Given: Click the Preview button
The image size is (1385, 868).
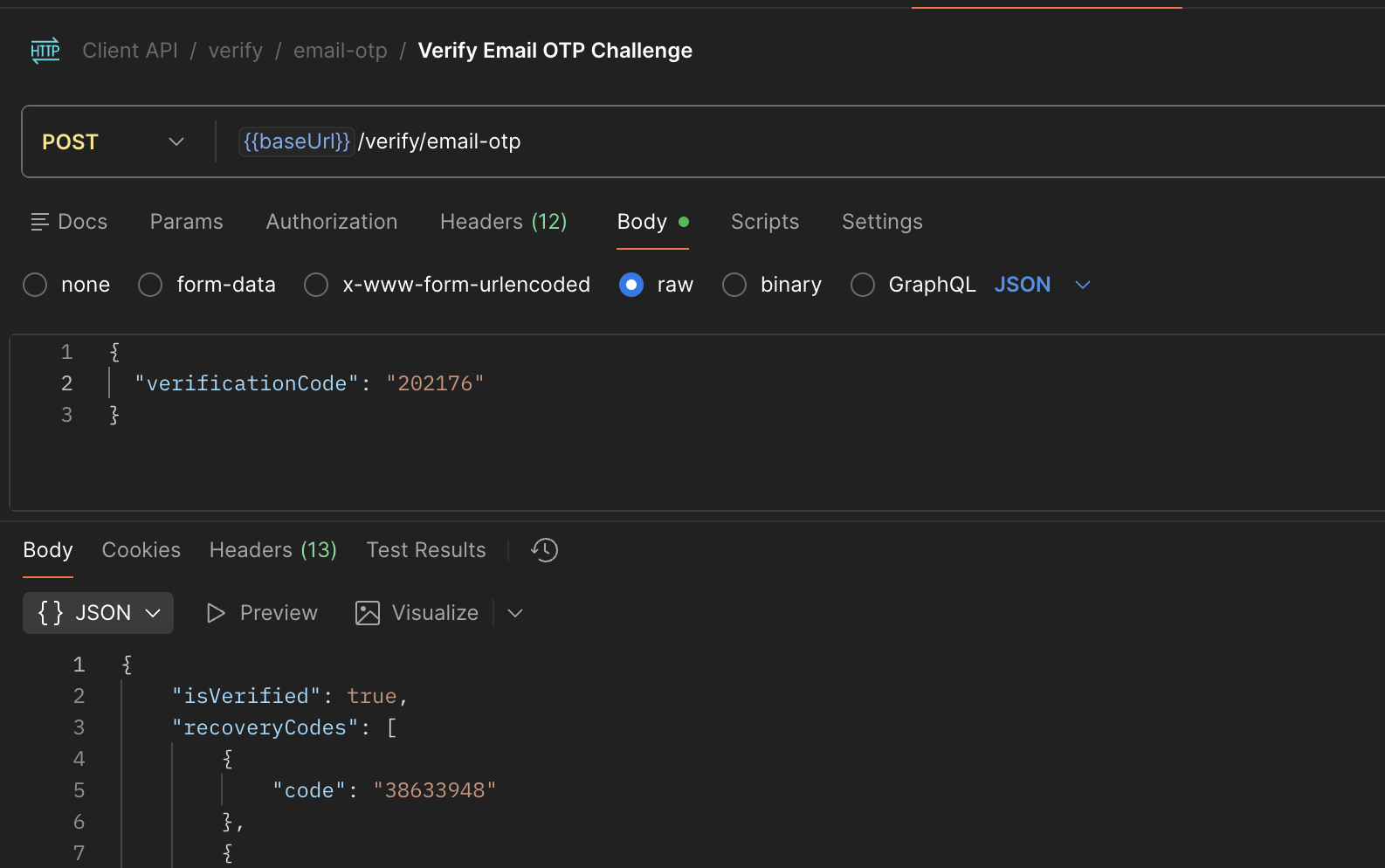Looking at the screenshot, I should click(x=262, y=613).
